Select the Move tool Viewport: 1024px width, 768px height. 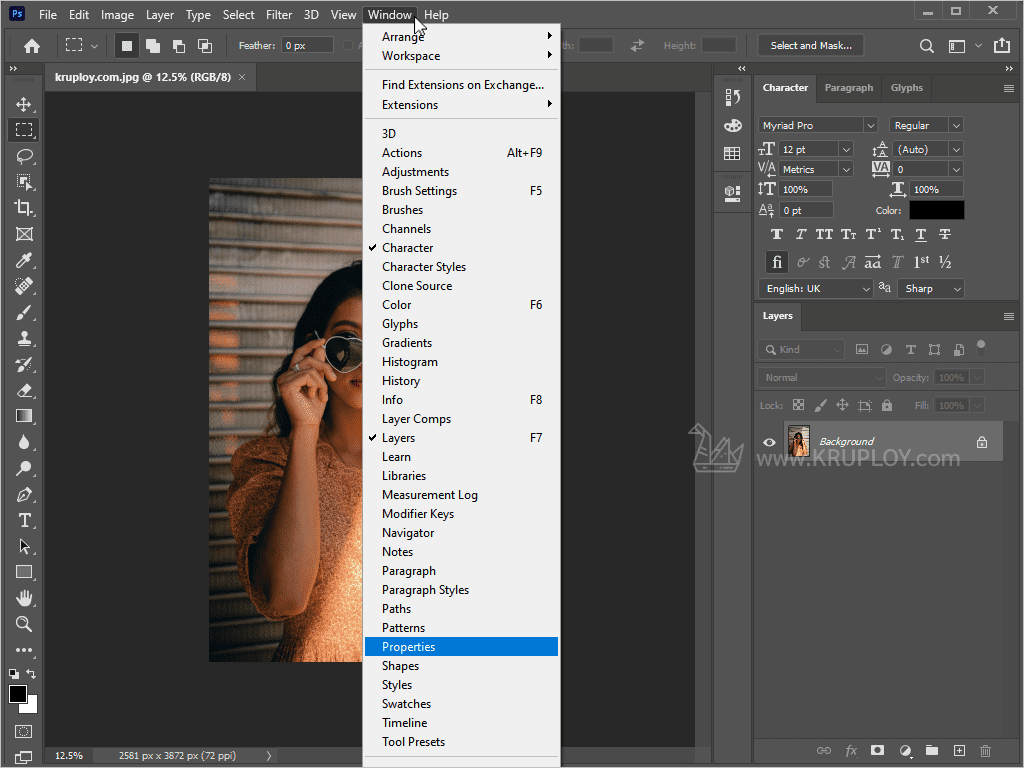pyautogui.click(x=24, y=104)
